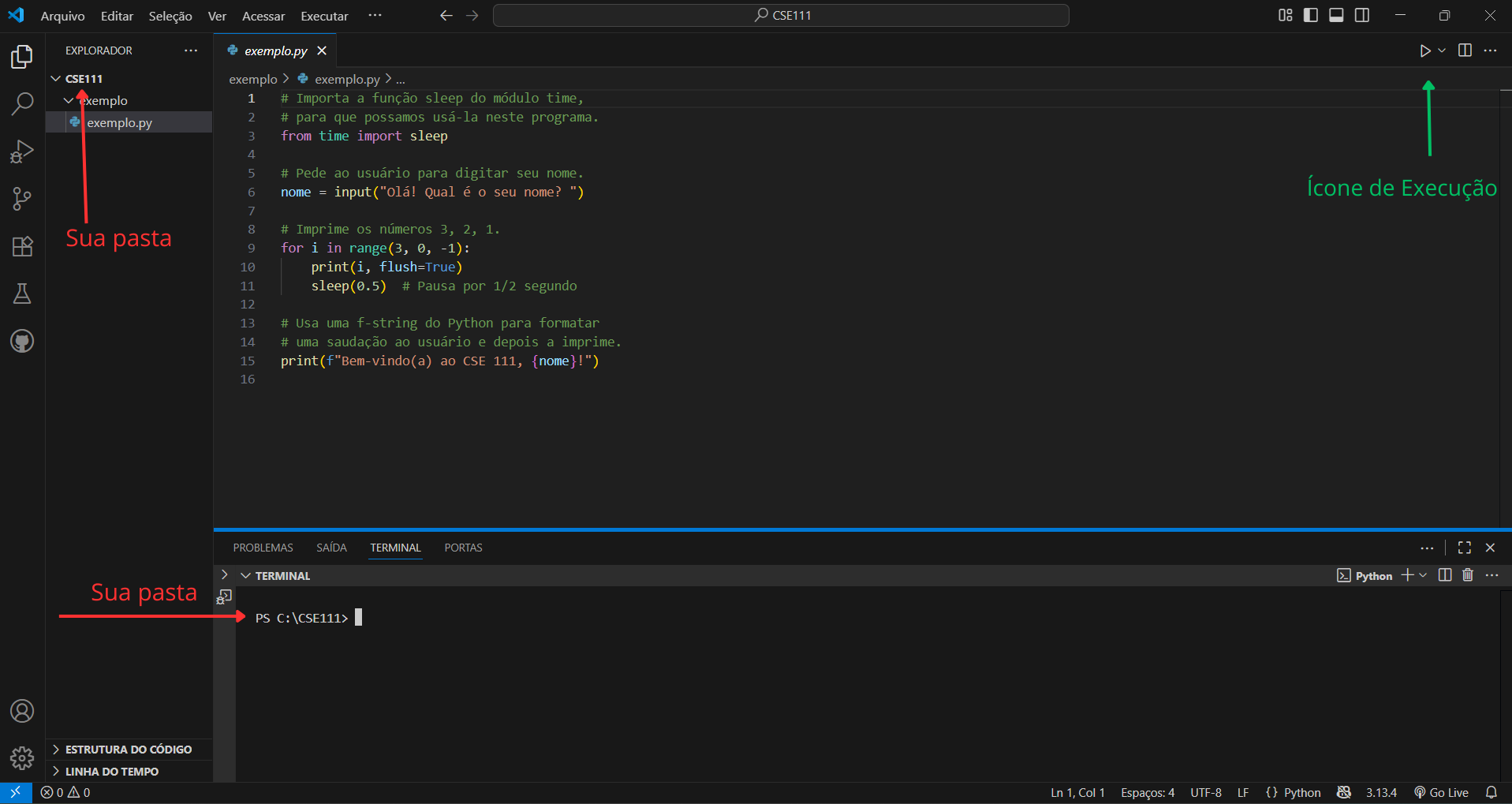
Task: Change end of line sequence LF
Action: pyautogui.click(x=1243, y=792)
